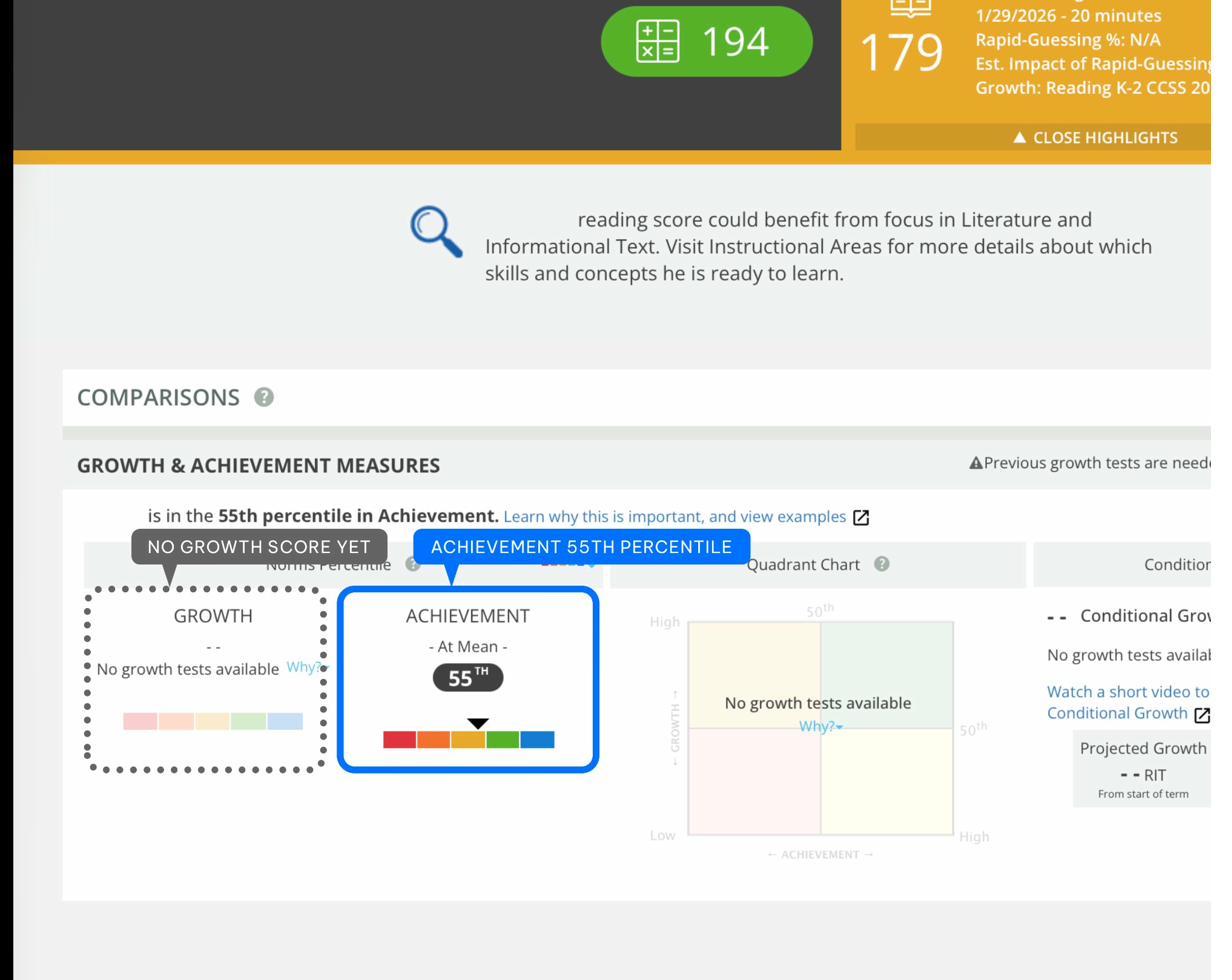Click the 55TH percentile badge
The height and width of the screenshot is (980, 1232).
pyautogui.click(x=467, y=678)
